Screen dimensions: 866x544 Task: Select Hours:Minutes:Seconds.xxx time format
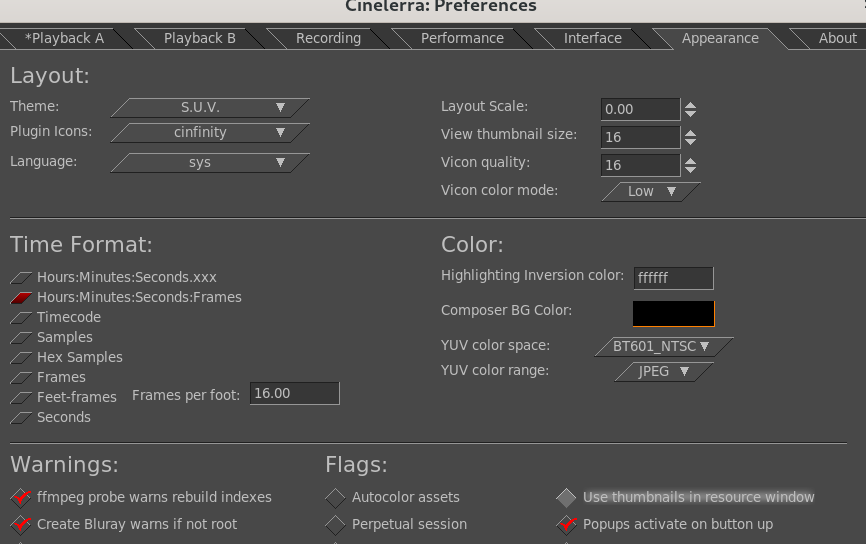coord(113,277)
